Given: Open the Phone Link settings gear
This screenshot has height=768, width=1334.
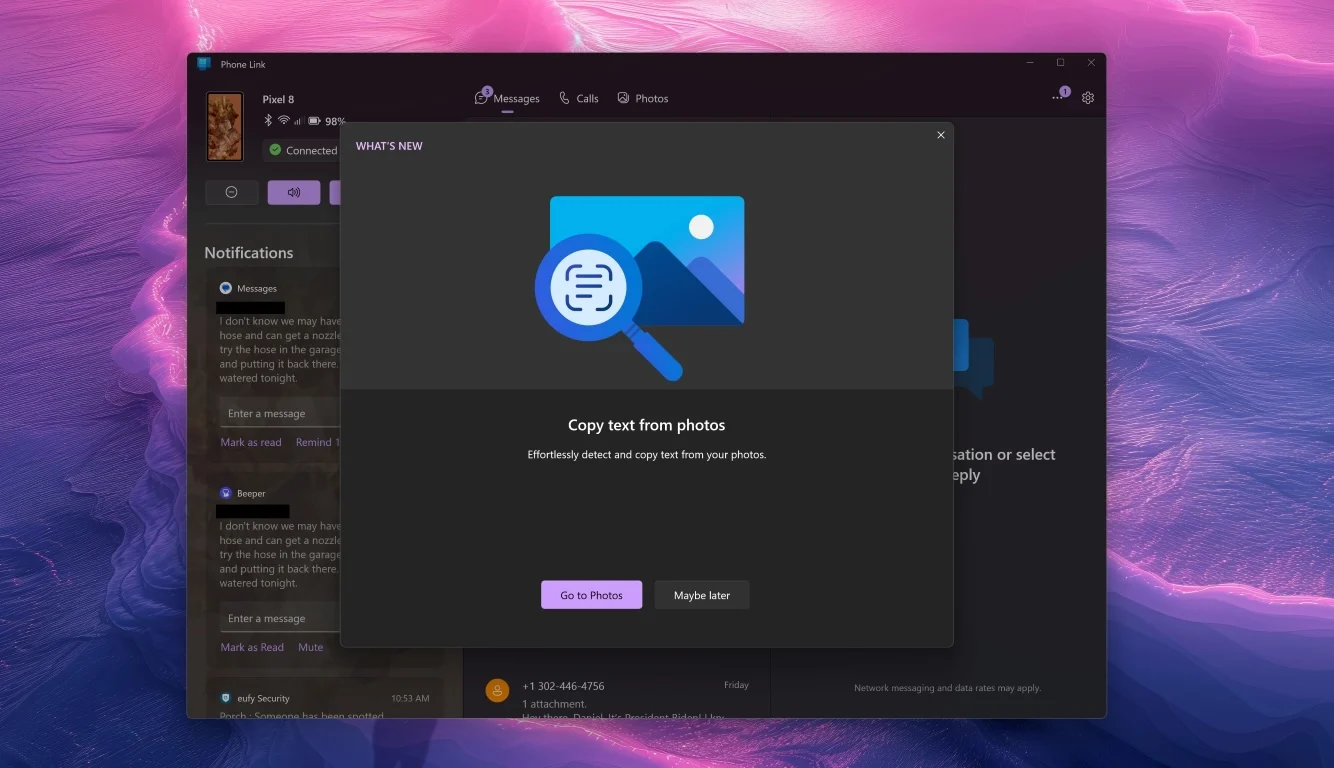Looking at the screenshot, I should (x=1088, y=98).
